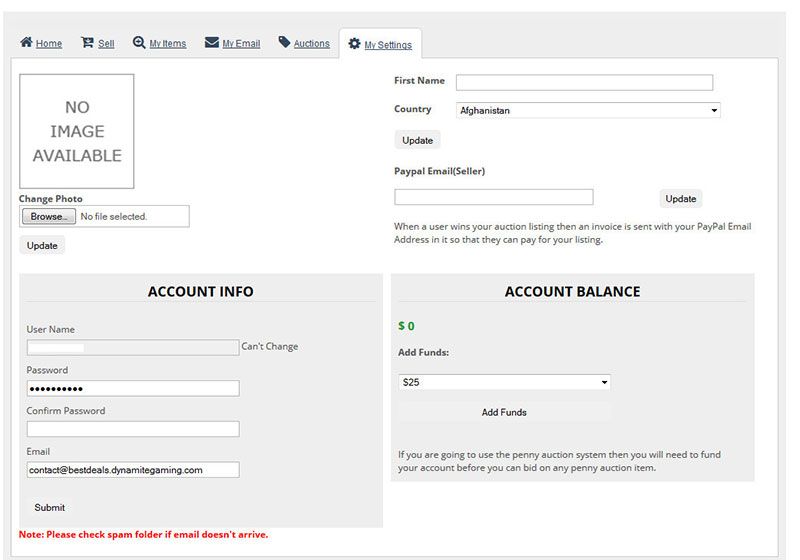Switch to the Auctions tab
Viewport: 800px width, 560px height.
click(311, 44)
